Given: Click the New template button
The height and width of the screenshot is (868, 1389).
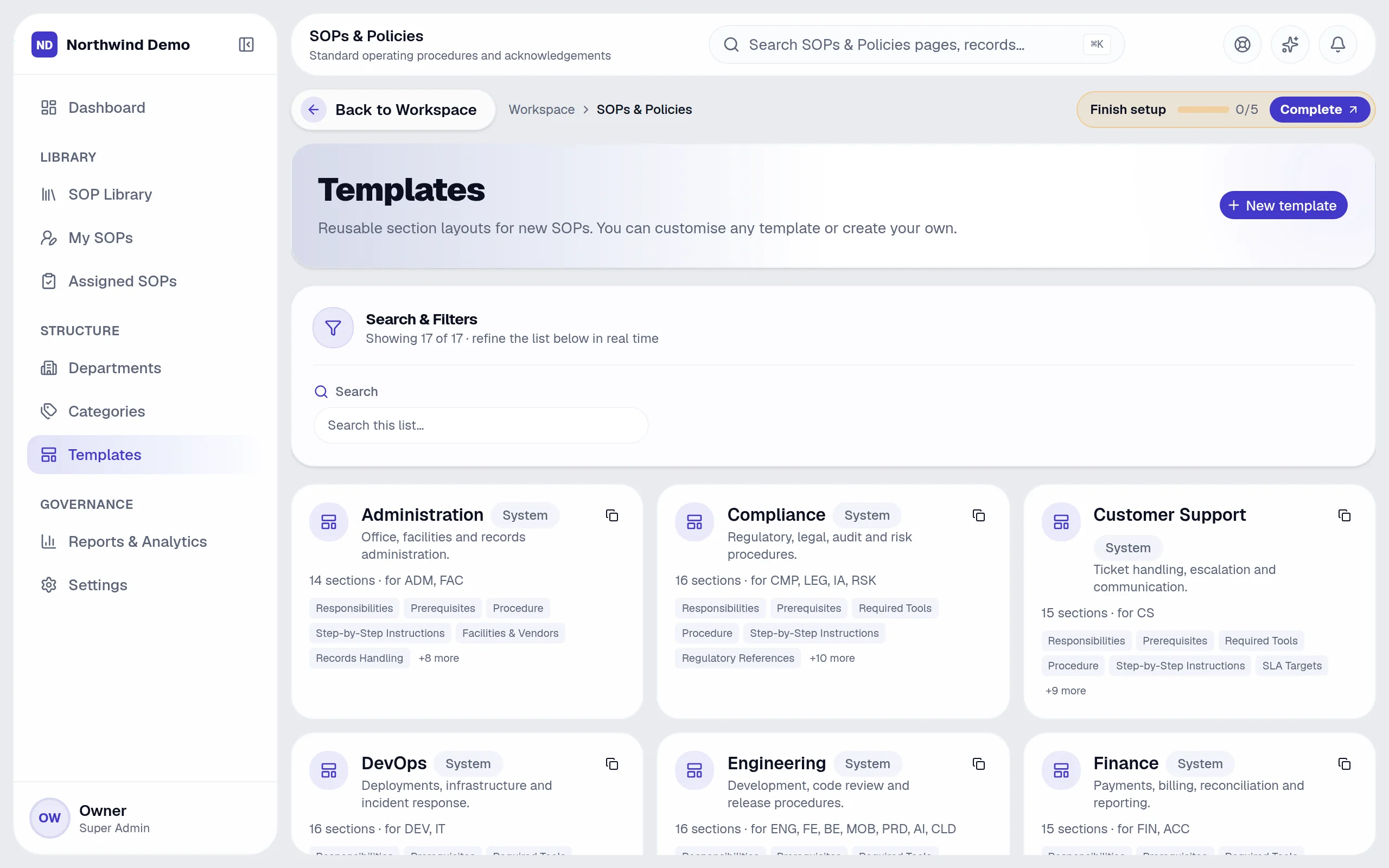Looking at the screenshot, I should (1283, 206).
